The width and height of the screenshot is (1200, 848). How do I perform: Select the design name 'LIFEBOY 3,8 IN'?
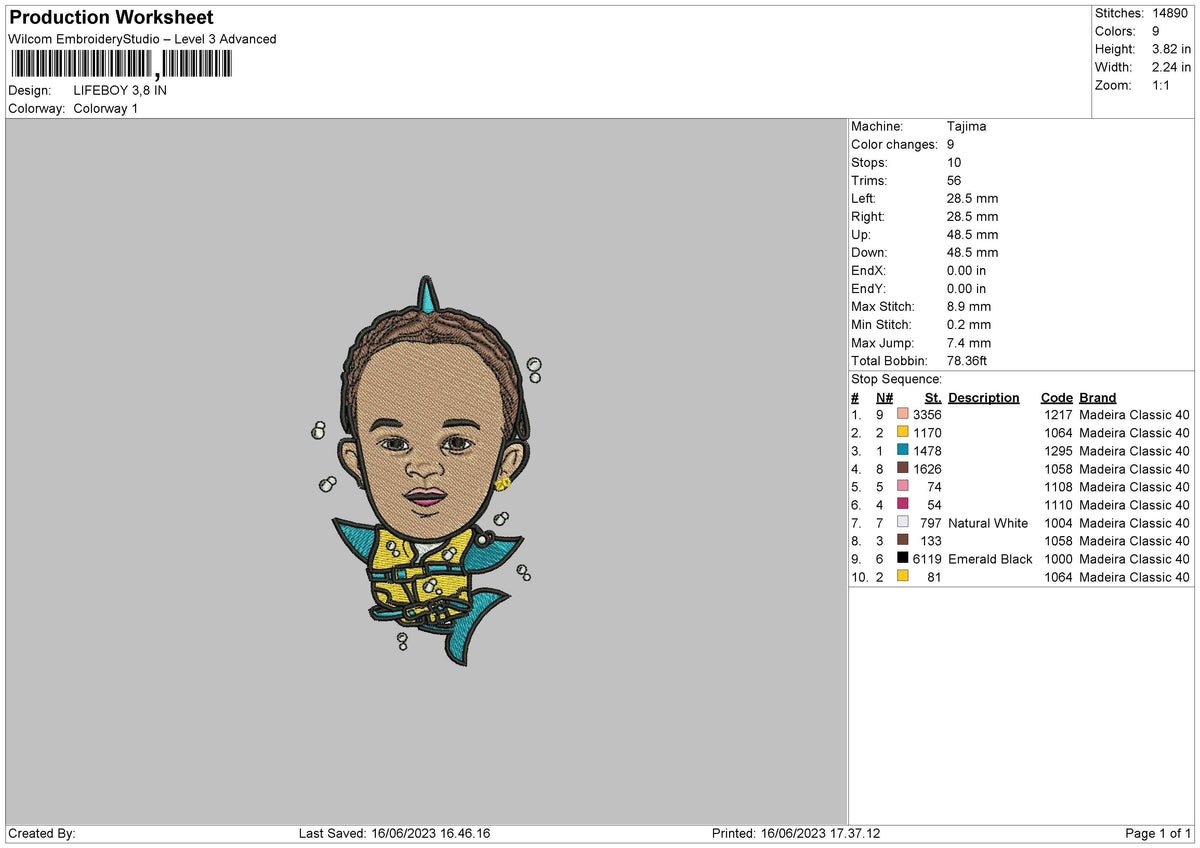pos(120,90)
